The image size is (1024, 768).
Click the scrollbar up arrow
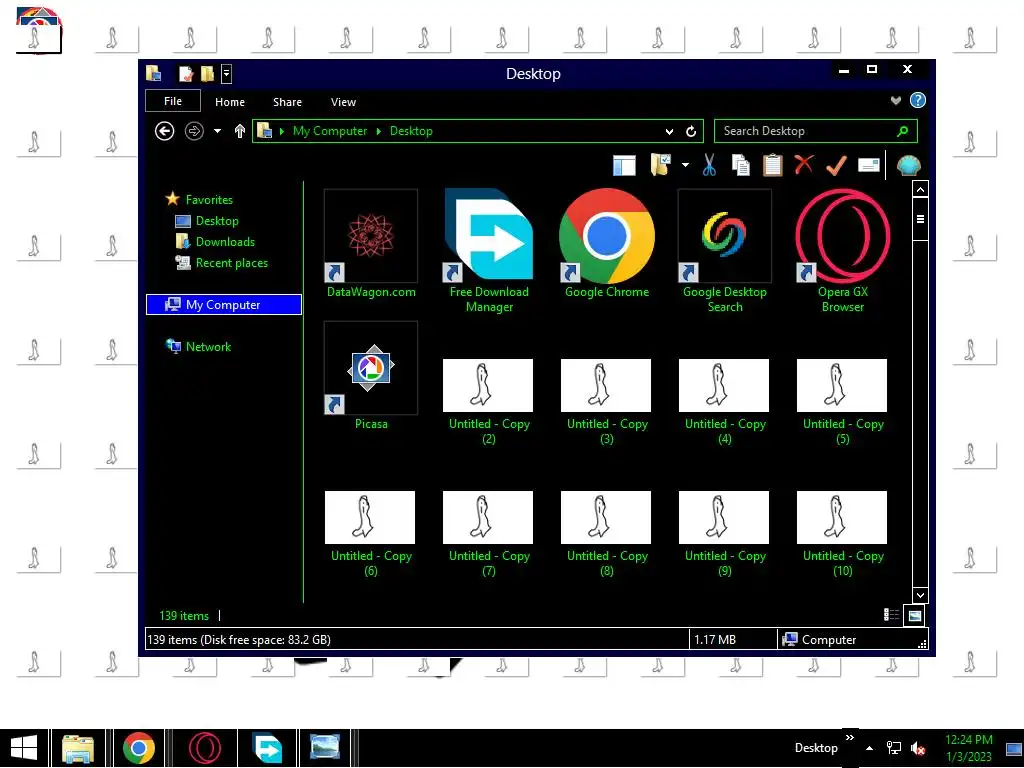(920, 190)
